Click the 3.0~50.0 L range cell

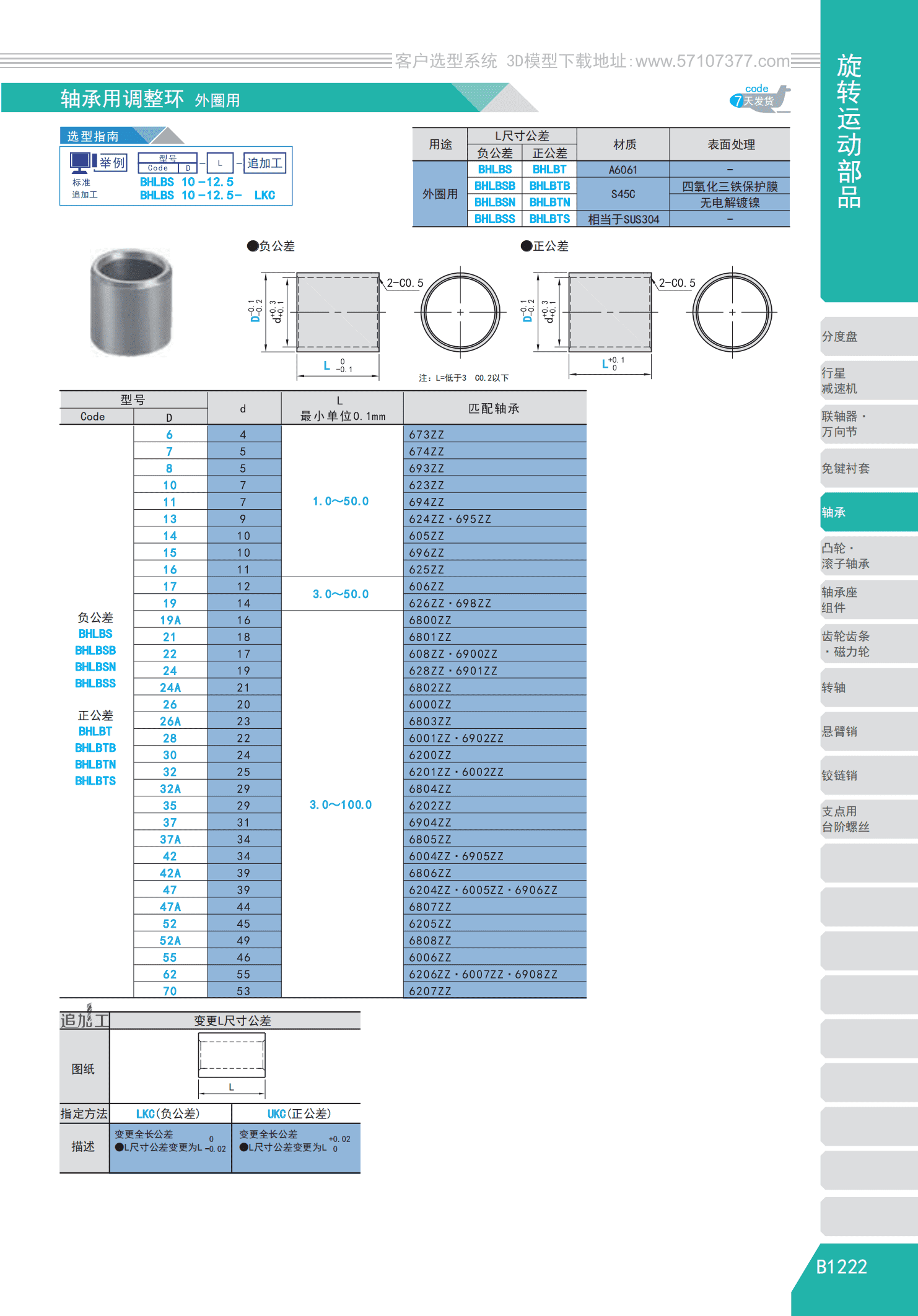[x=341, y=594]
